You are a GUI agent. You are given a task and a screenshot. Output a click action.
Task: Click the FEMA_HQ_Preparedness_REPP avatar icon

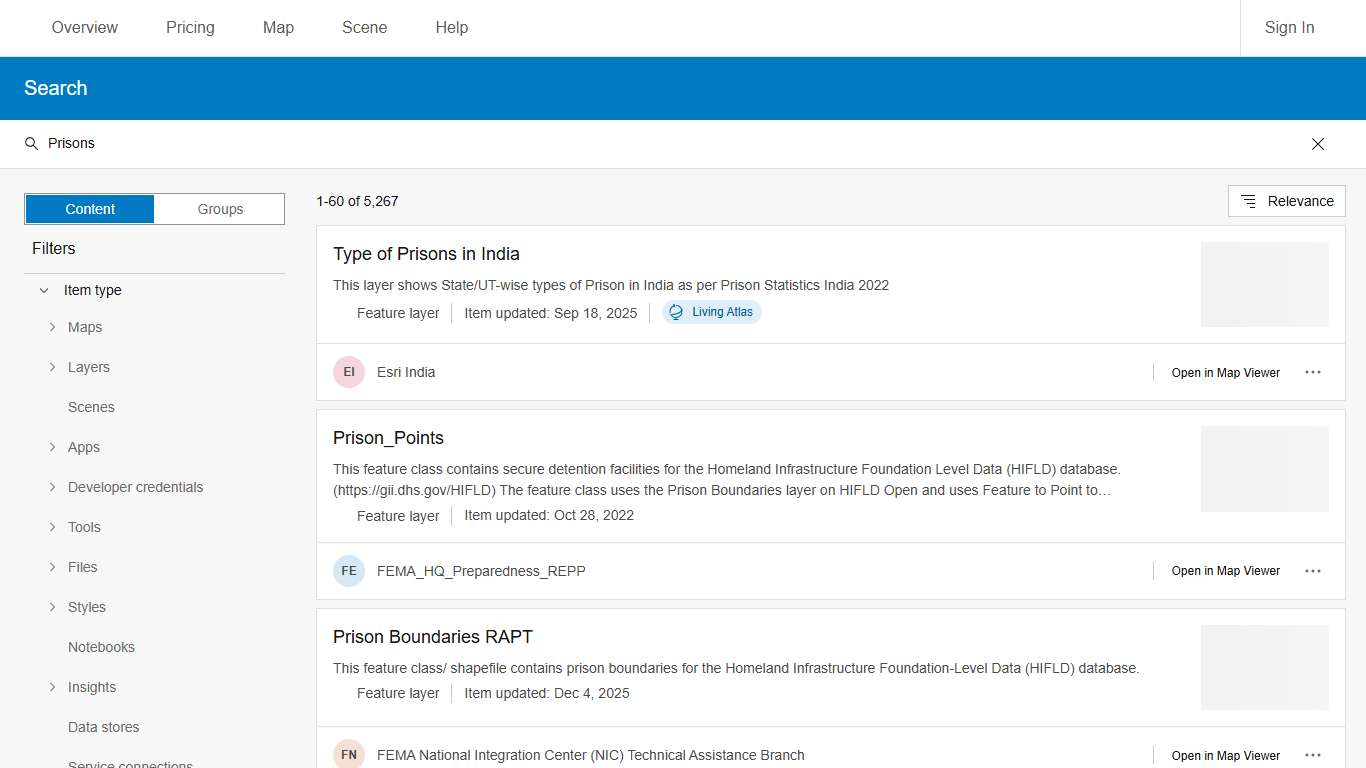[x=349, y=571]
